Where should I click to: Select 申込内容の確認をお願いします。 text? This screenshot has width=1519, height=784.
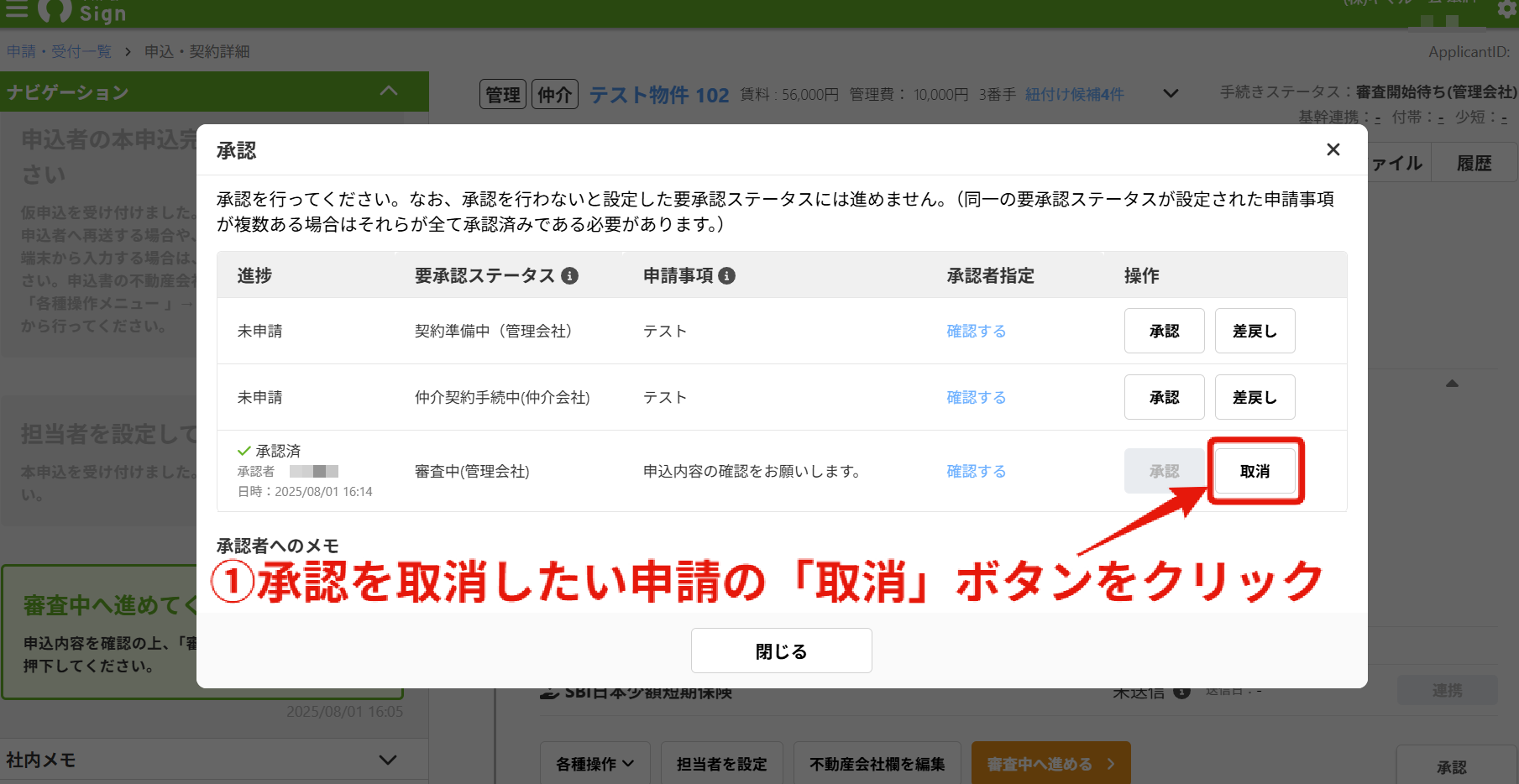point(754,471)
